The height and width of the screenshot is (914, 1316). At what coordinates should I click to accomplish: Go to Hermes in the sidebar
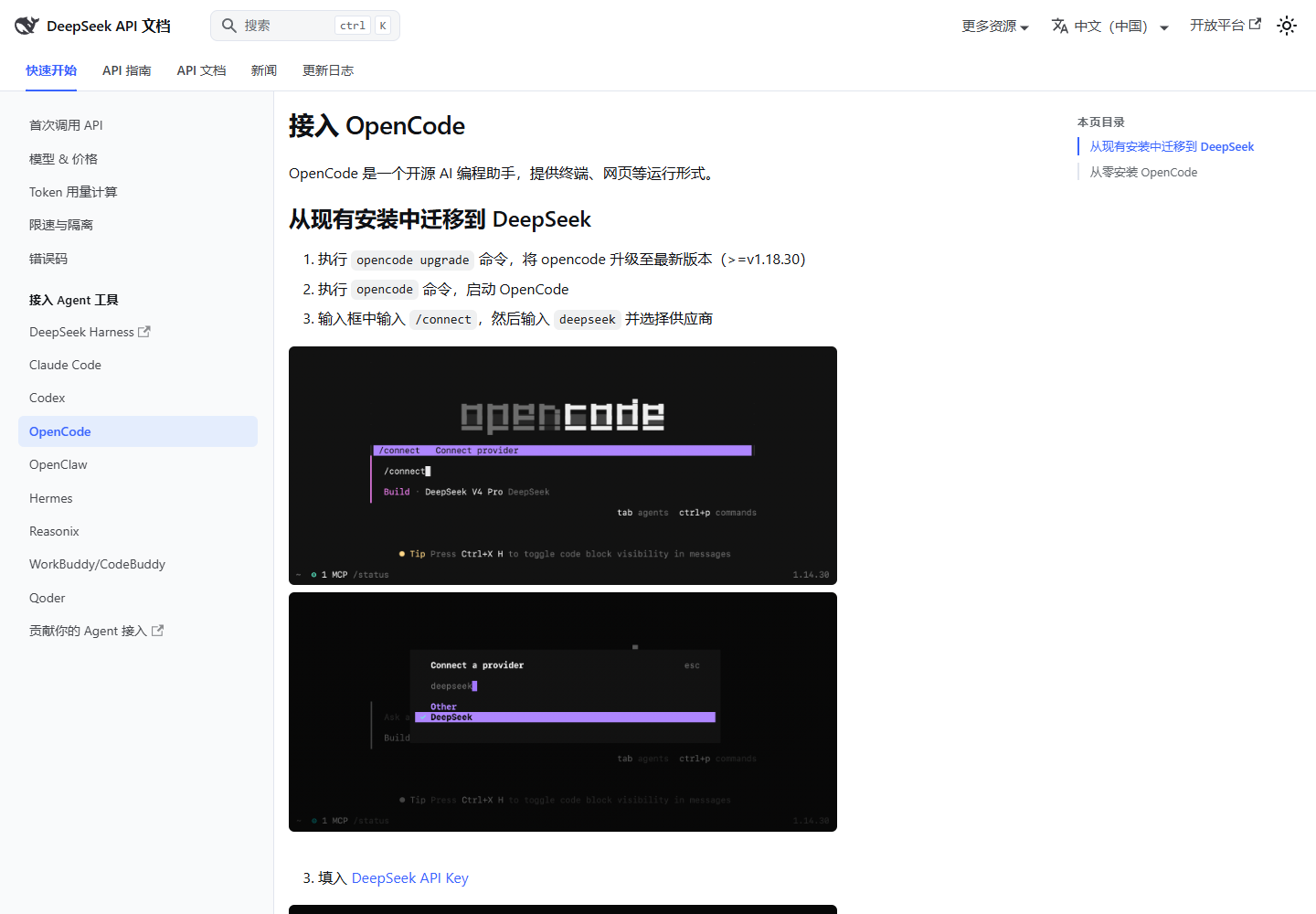[138, 498]
